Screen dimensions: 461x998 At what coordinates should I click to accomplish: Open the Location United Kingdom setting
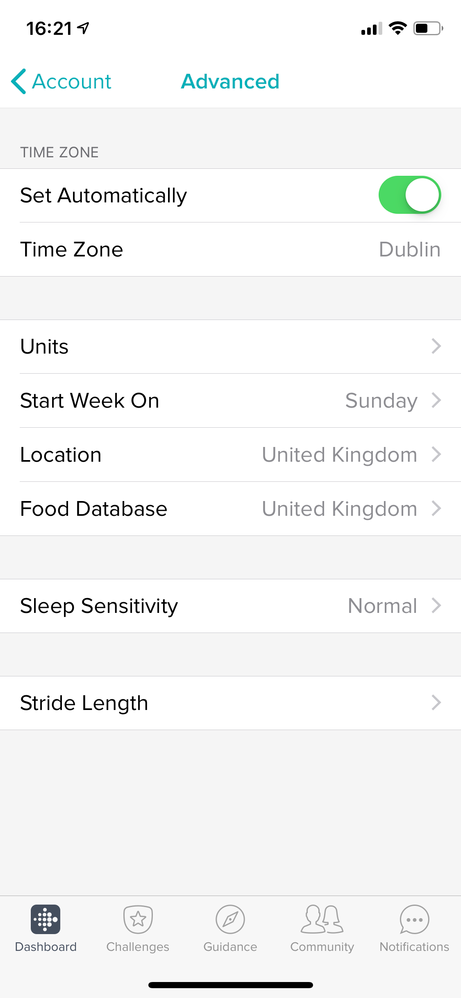point(230,454)
